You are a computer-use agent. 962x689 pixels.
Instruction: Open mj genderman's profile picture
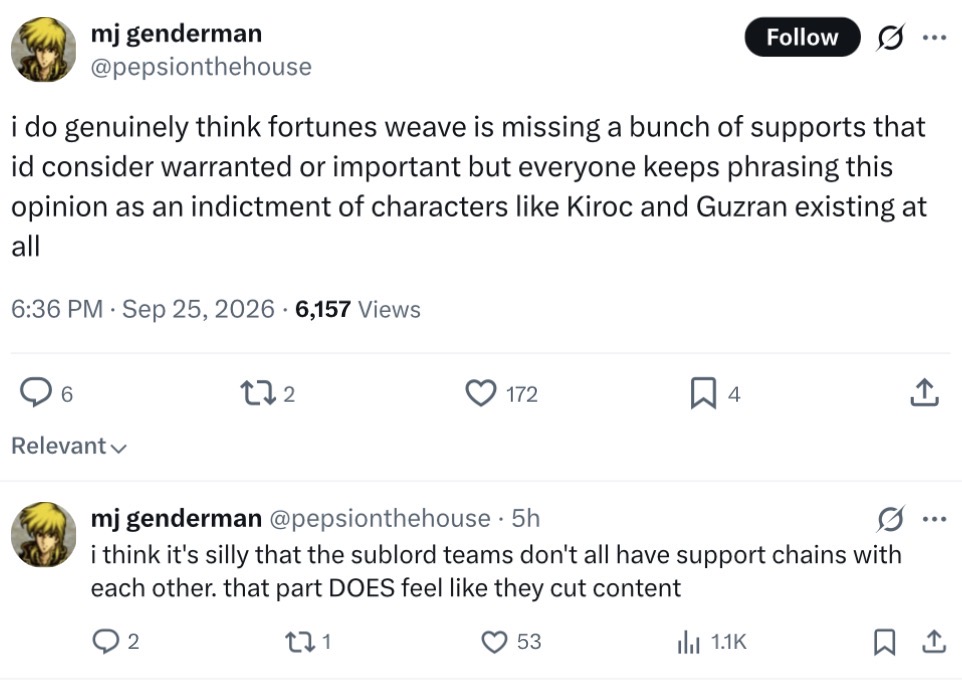pos(44,49)
